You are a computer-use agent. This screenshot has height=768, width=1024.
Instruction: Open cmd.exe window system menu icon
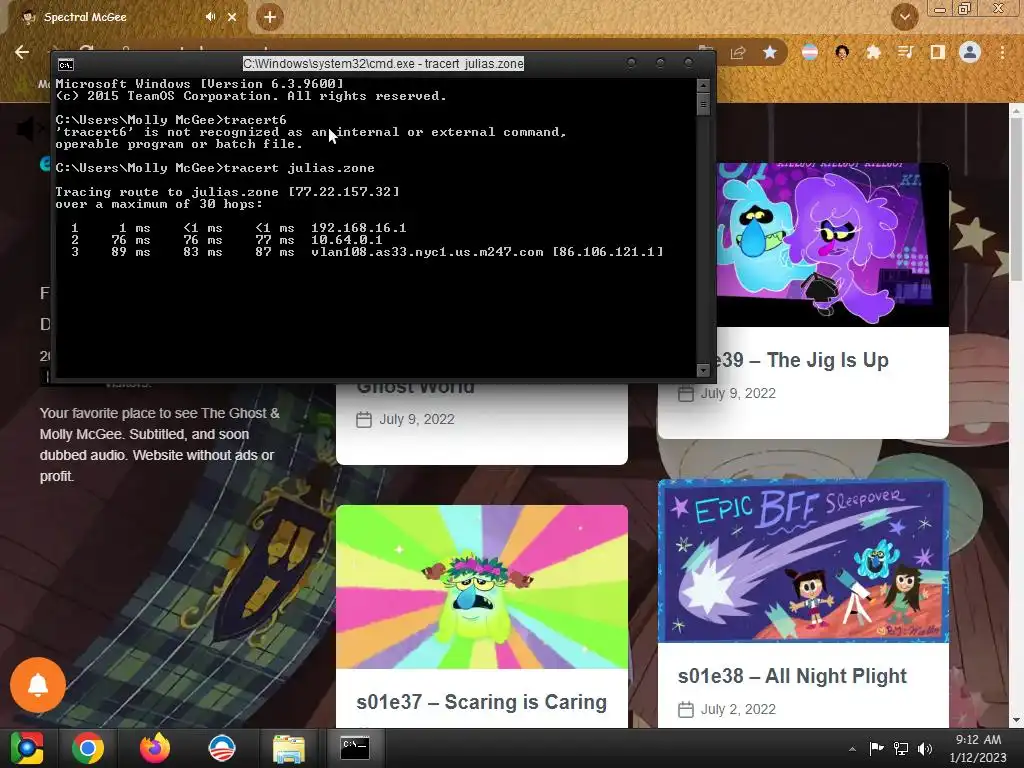pyautogui.click(x=66, y=64)
